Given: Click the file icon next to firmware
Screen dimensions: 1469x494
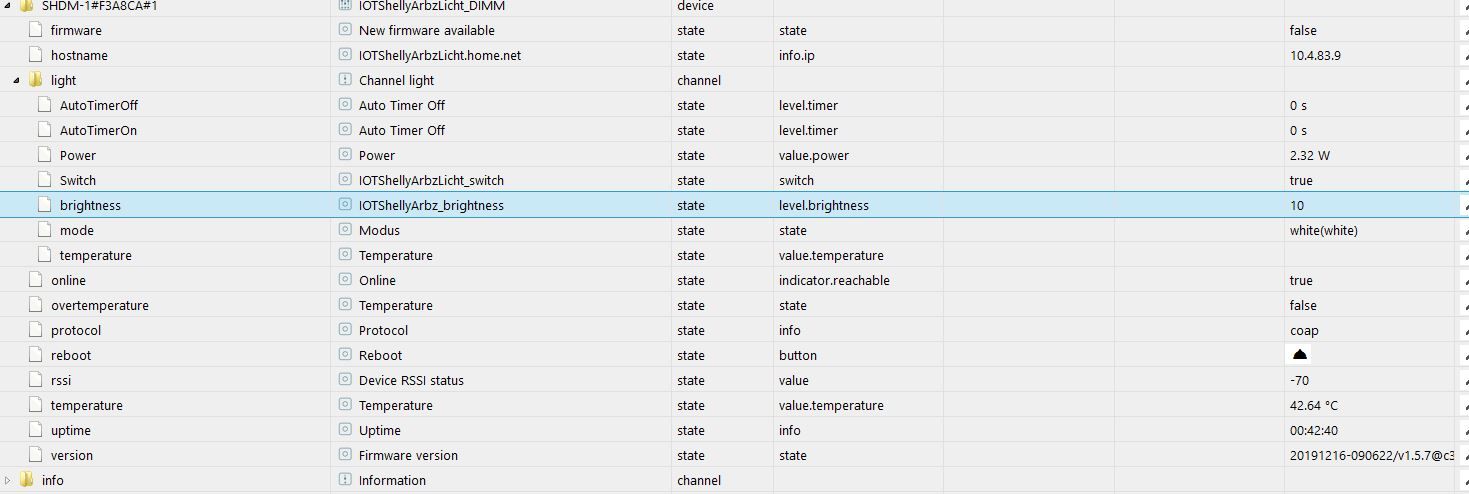Looking at the screenshot, I should pyautogui.click(x=36, y=30).
